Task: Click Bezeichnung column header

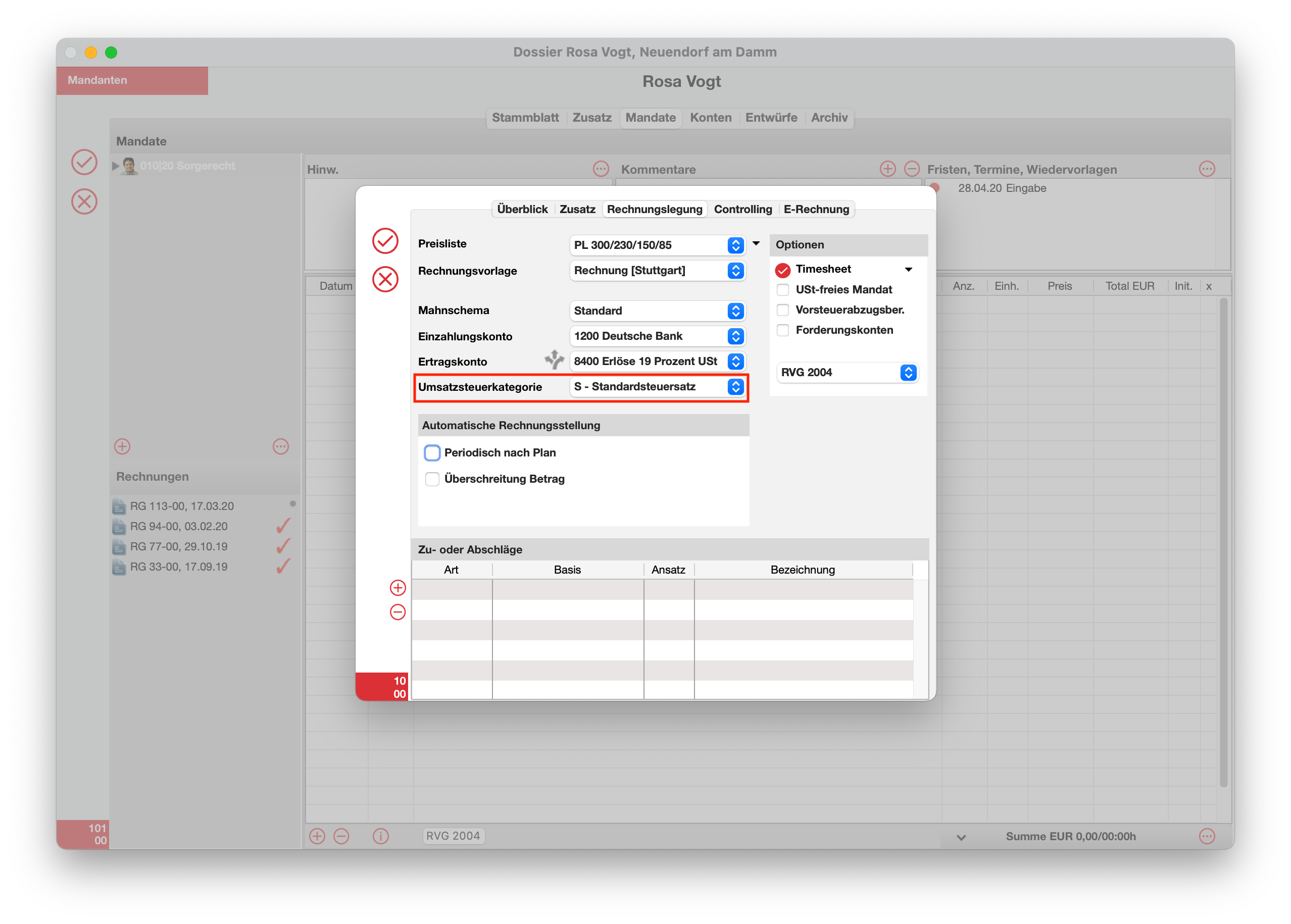Action: (x=803, y=570)
